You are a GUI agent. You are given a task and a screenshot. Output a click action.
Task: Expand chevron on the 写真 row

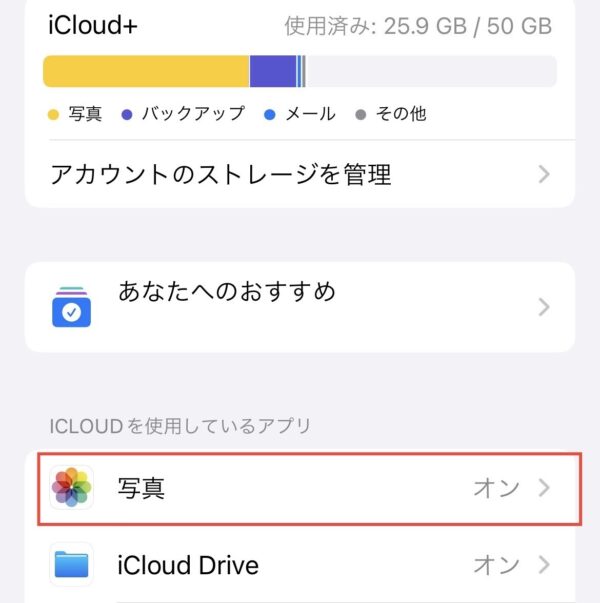pyautogui.click(x=544, y=488)
